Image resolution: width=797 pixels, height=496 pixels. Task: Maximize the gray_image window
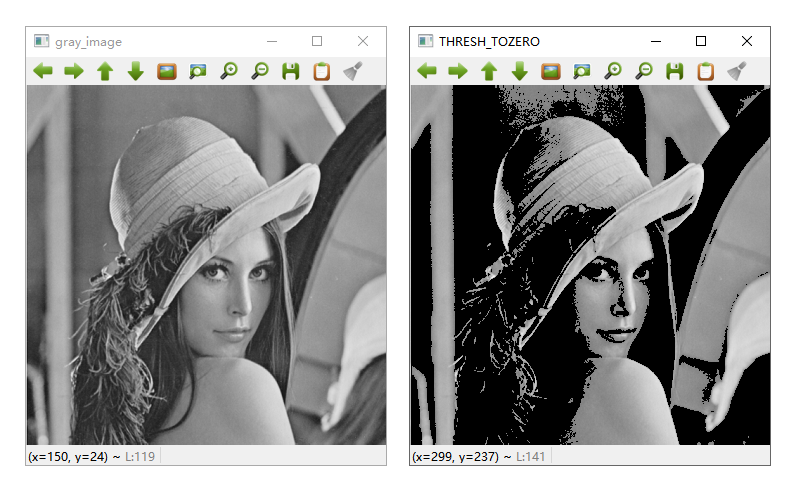tap(317, 41)
